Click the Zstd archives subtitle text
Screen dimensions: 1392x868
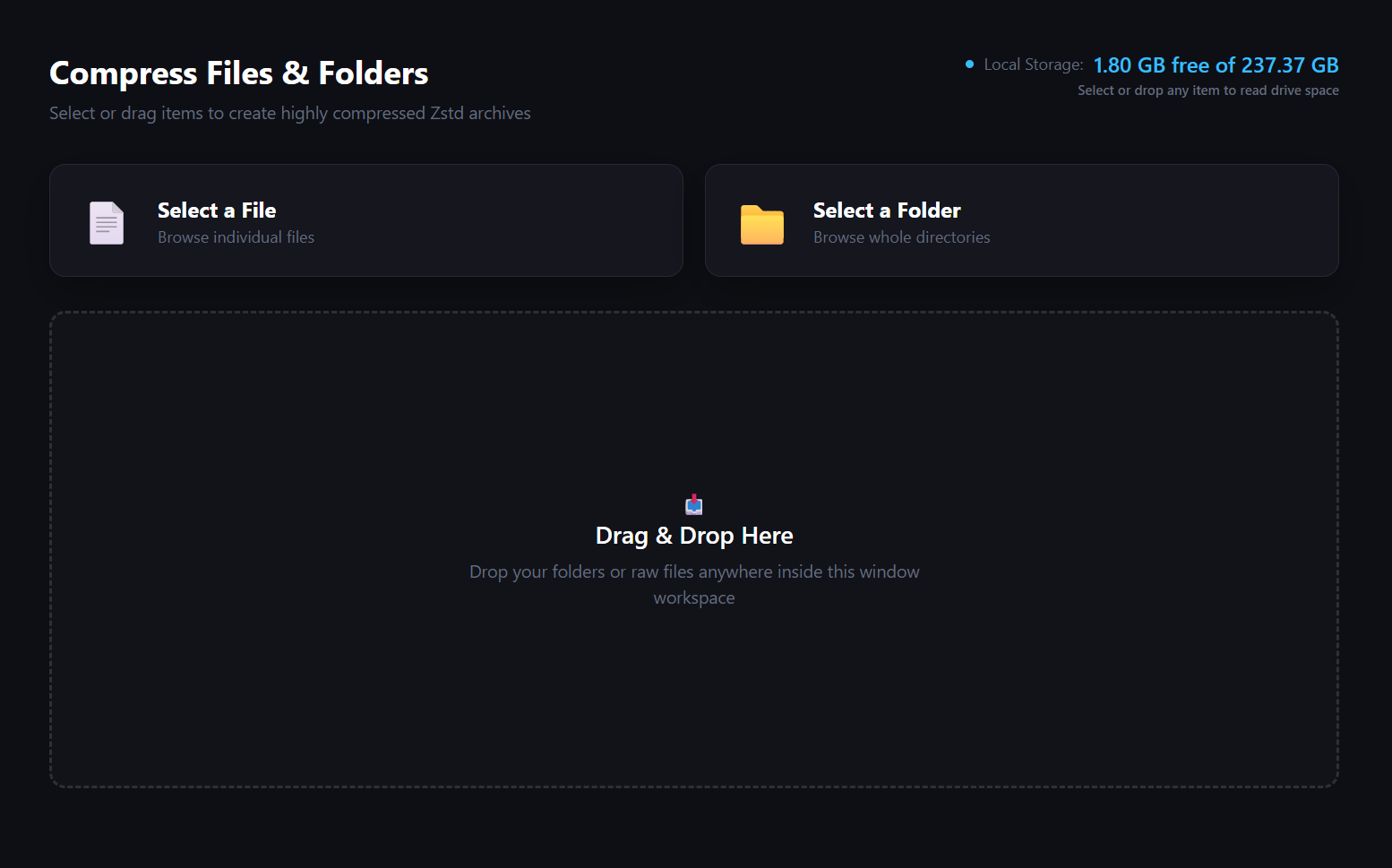(x=290, y=114)
